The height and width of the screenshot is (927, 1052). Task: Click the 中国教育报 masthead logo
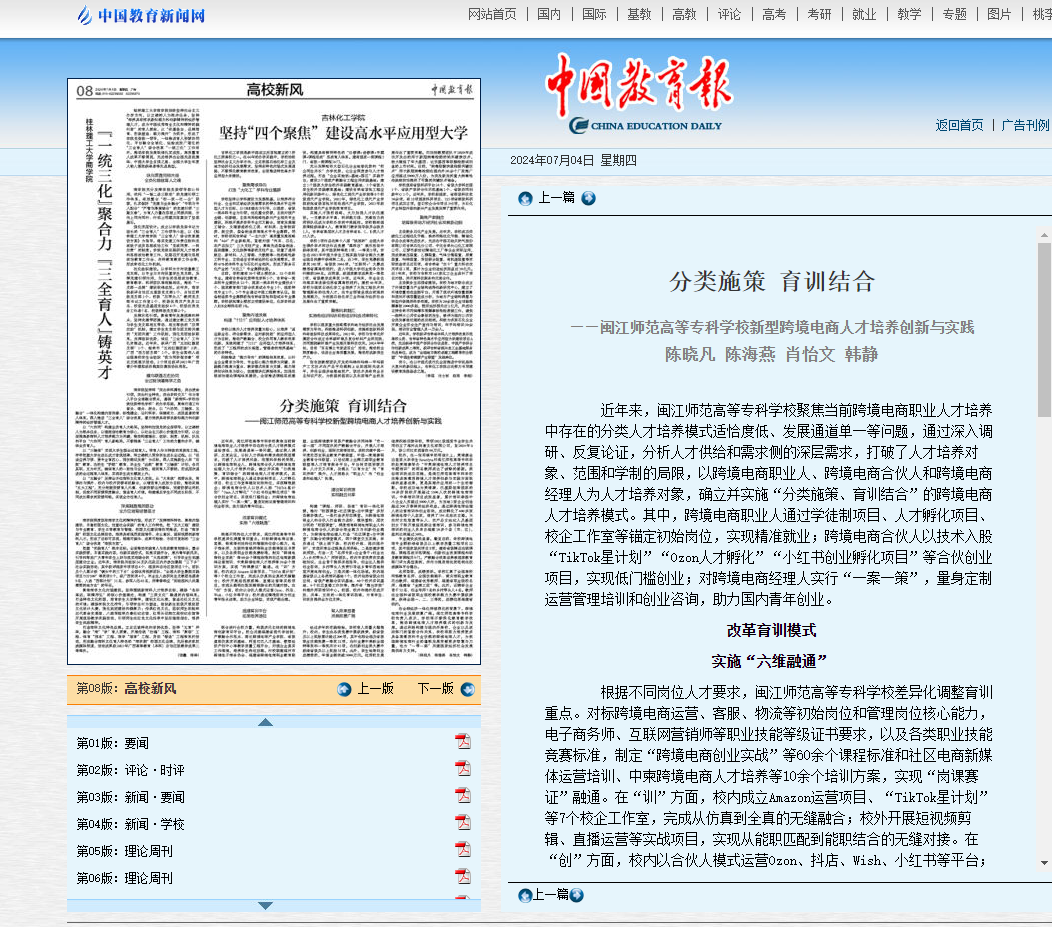tap(639, 94)
